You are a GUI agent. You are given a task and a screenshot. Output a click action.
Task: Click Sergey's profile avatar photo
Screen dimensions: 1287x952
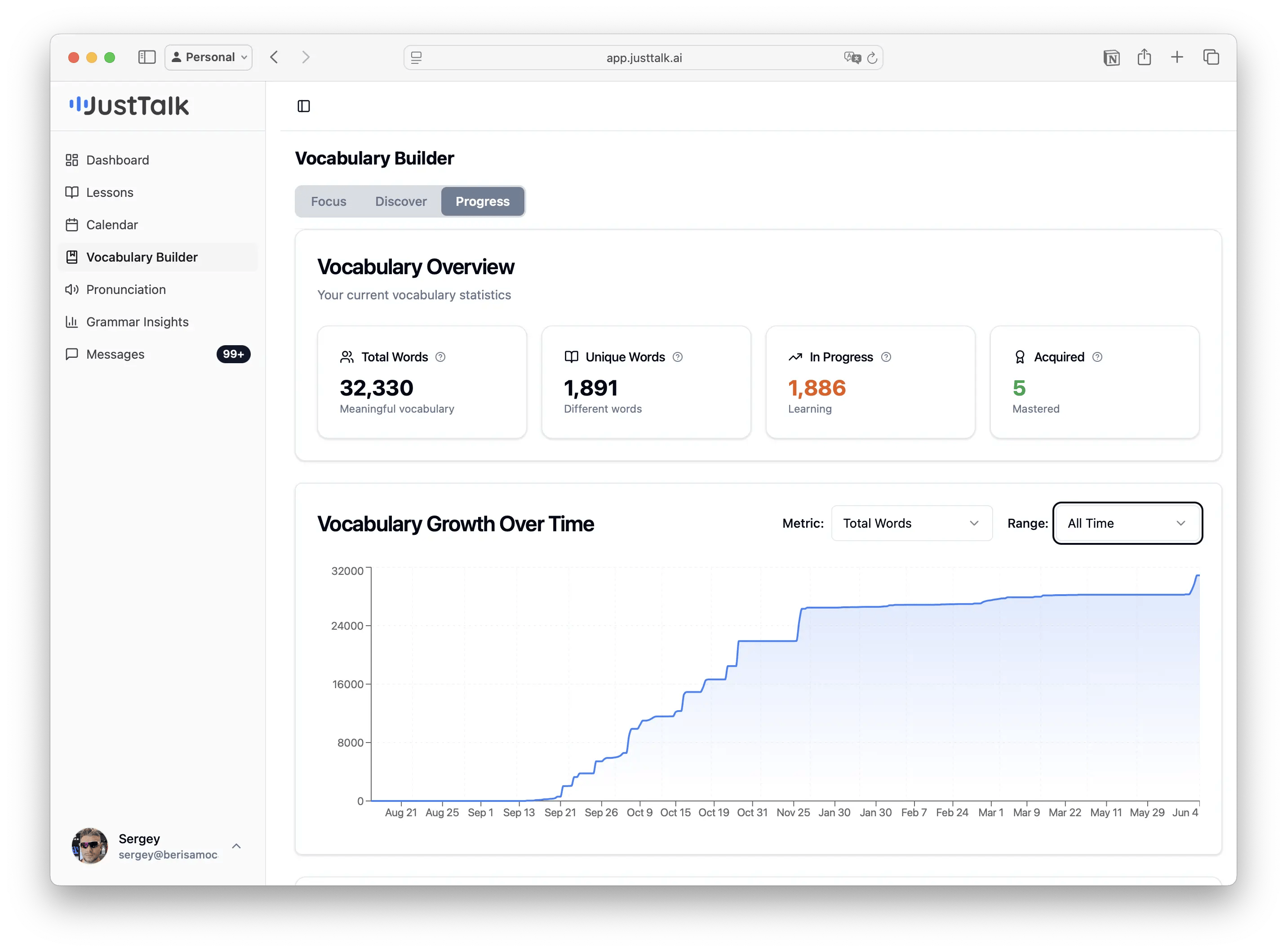pos(90,846)
